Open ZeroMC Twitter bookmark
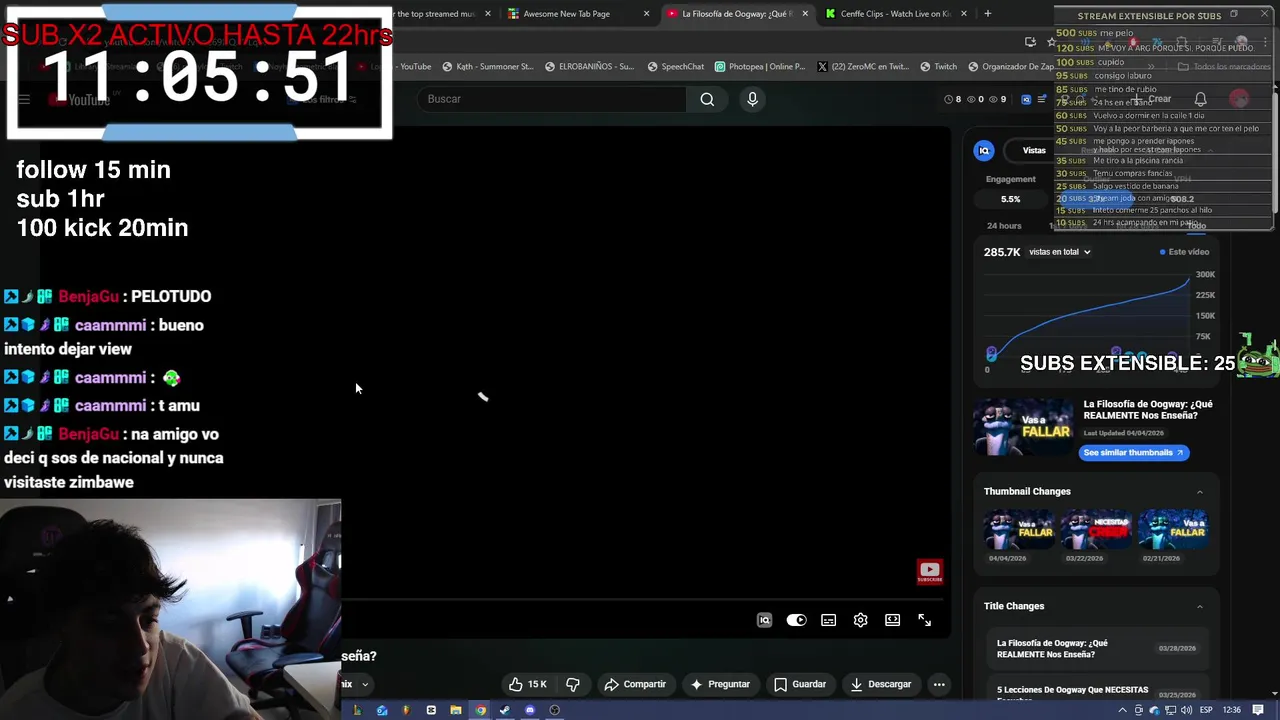Screen dimensions: 1280x720 861,67
